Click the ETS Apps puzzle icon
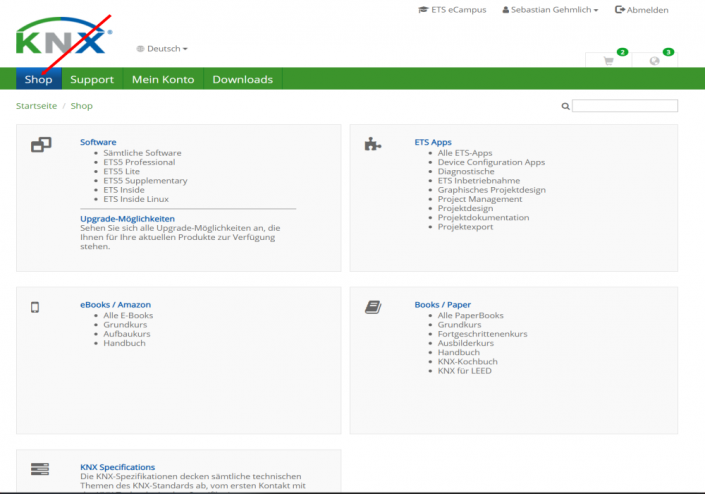The height and width of the screenshot is (494, 705). tap(373, 144)
